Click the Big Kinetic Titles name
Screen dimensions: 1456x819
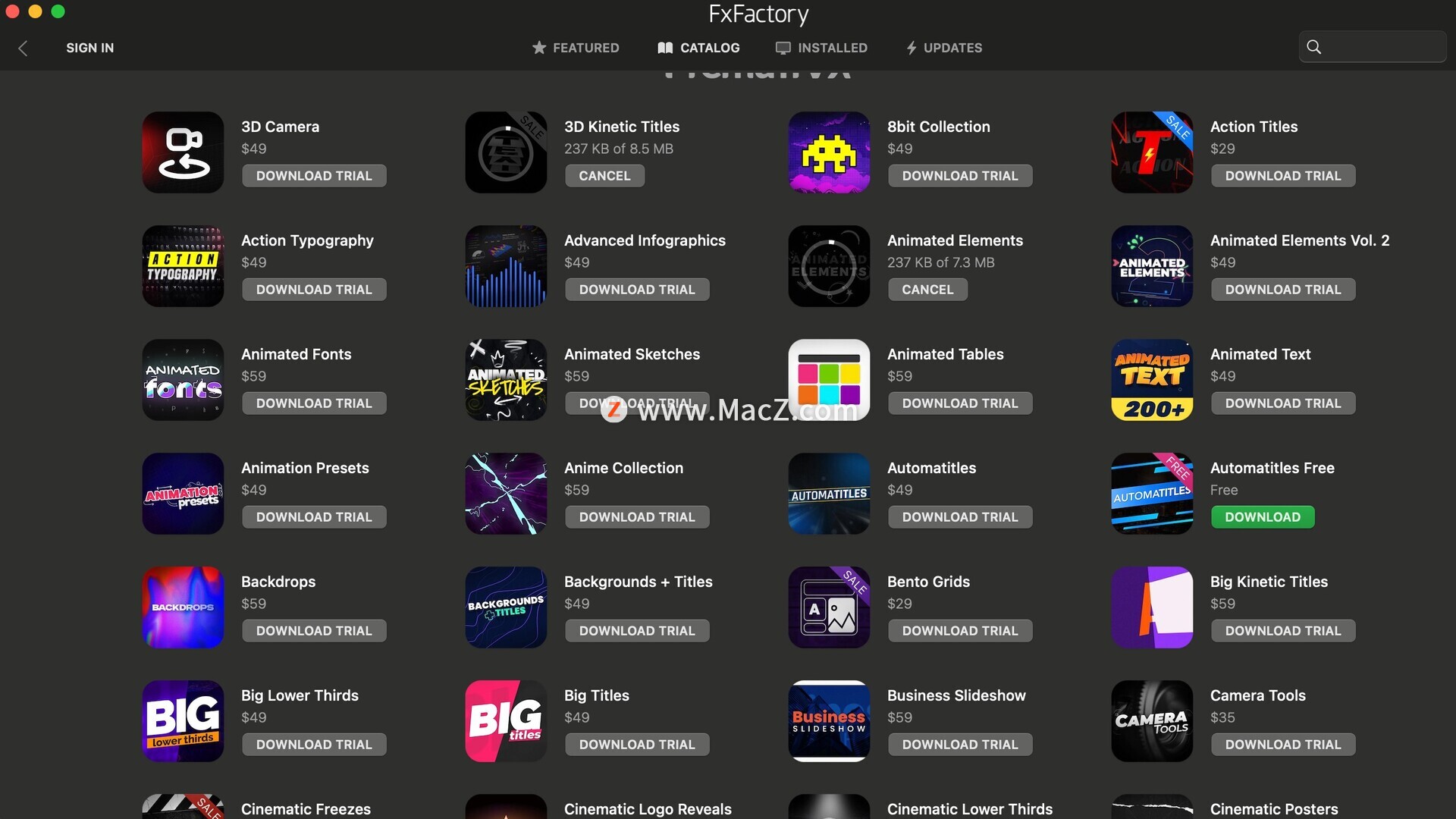click(1269, 582)
